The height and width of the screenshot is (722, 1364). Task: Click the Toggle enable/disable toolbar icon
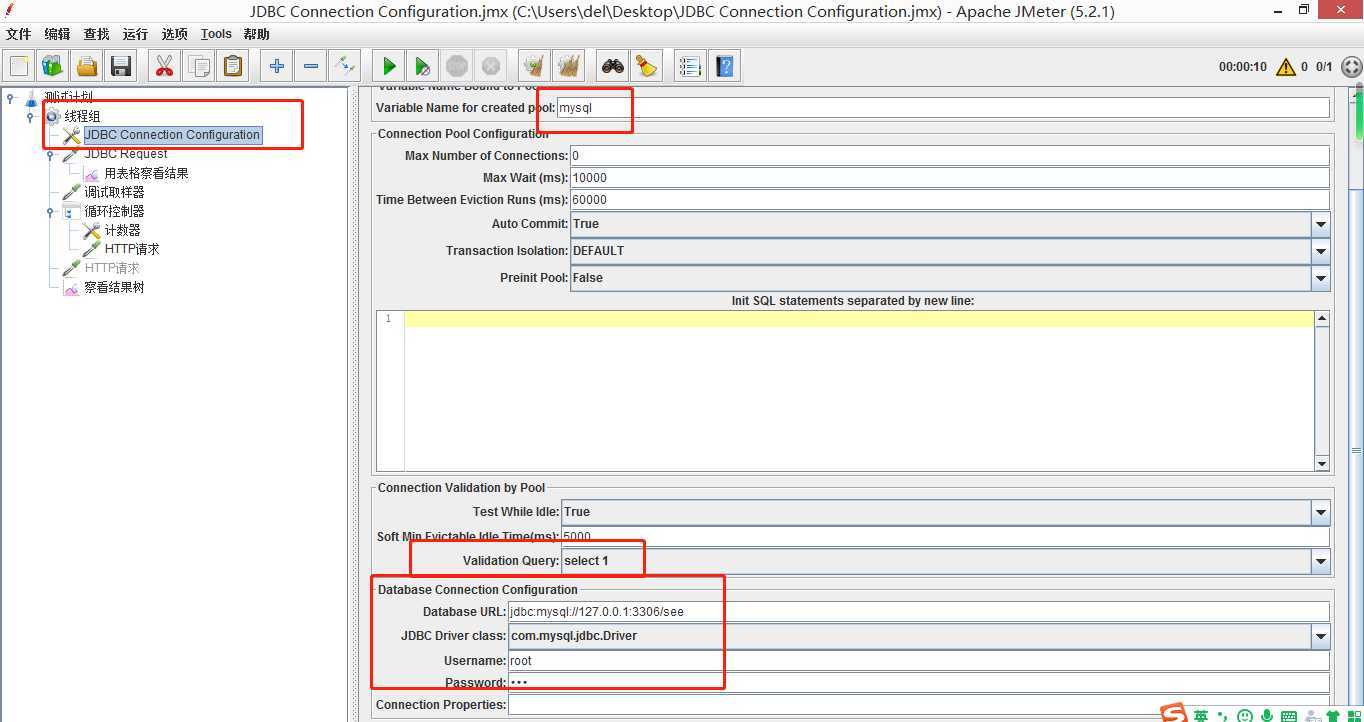point(345,66)
